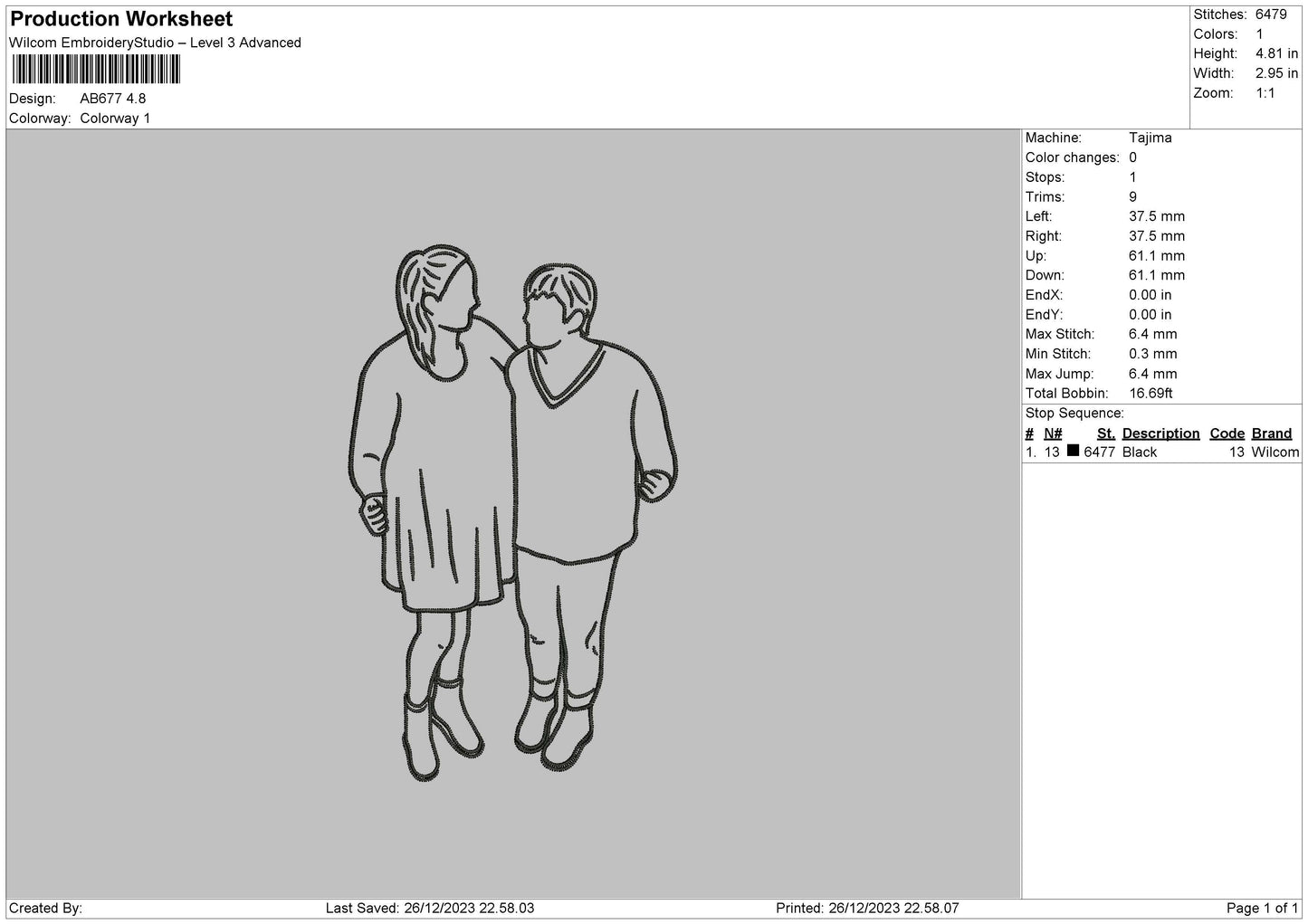
Task: Select the stitch count '6477' in stop row
Action: pyautogui.click(x=1100, y=452)
